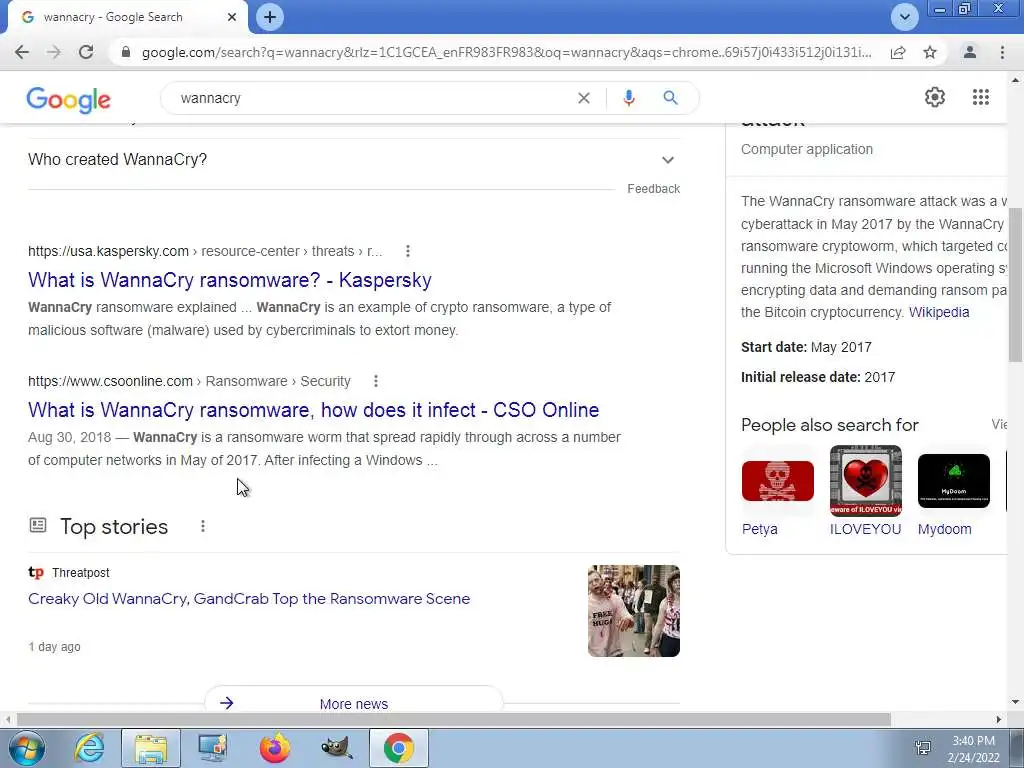Click the lock icon in address bar
This screenshot has width=1024, height=768.
pyautogui.click(x=126, y=52)
